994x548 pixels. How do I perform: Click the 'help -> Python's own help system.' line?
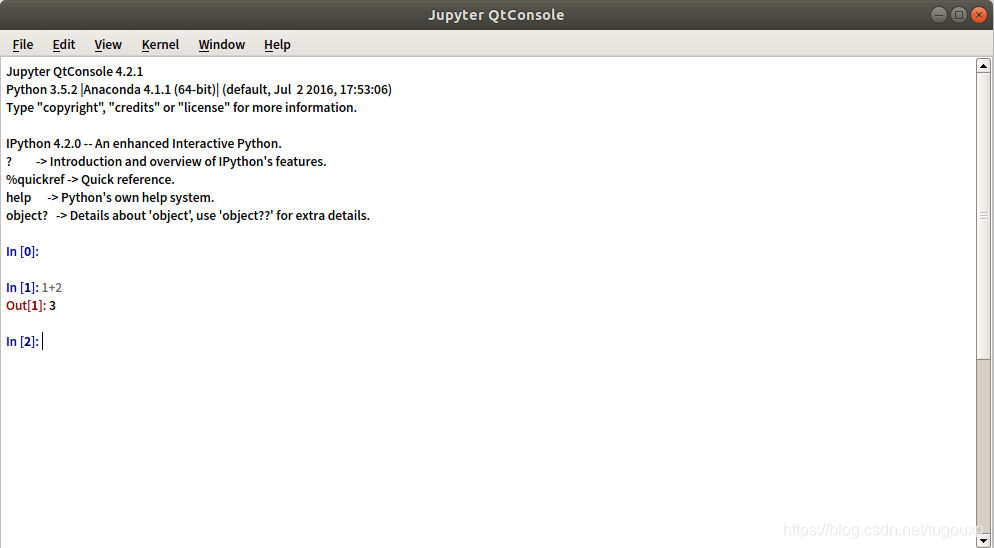pos(110,197)
